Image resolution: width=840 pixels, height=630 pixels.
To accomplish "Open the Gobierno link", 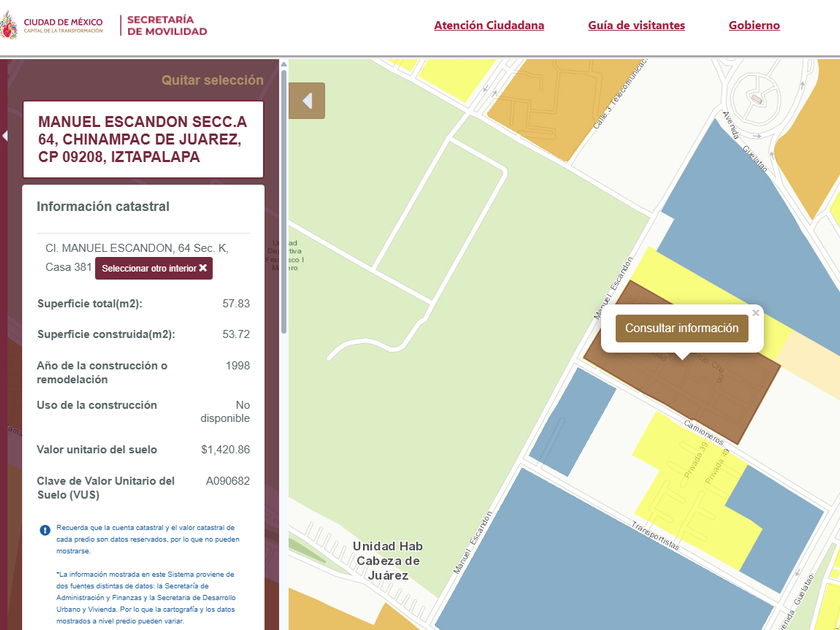I will pyautogui.click(x=754, y=25).
